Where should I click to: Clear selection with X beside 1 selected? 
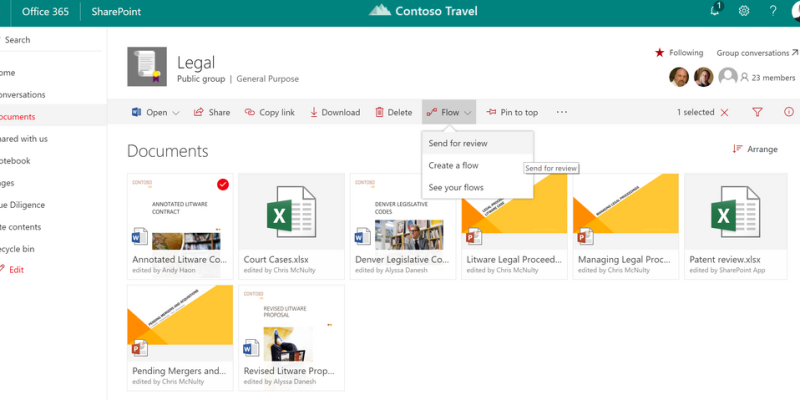tap(724, 113)
